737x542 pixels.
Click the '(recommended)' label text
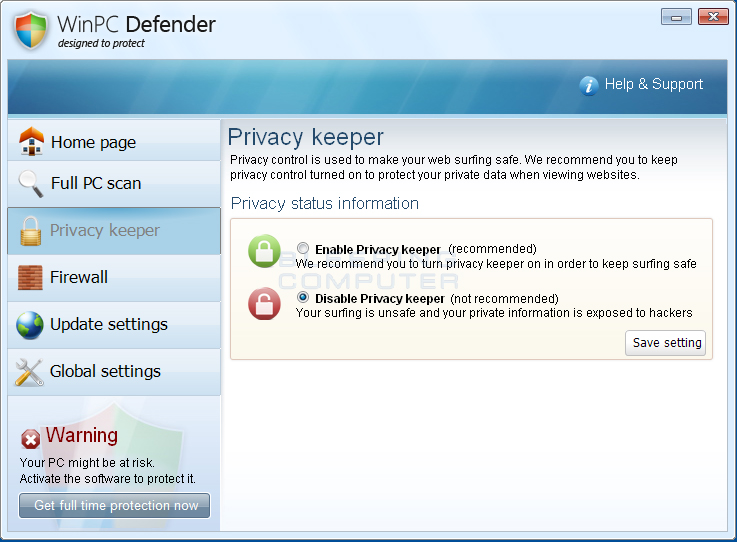click(492, 249)
